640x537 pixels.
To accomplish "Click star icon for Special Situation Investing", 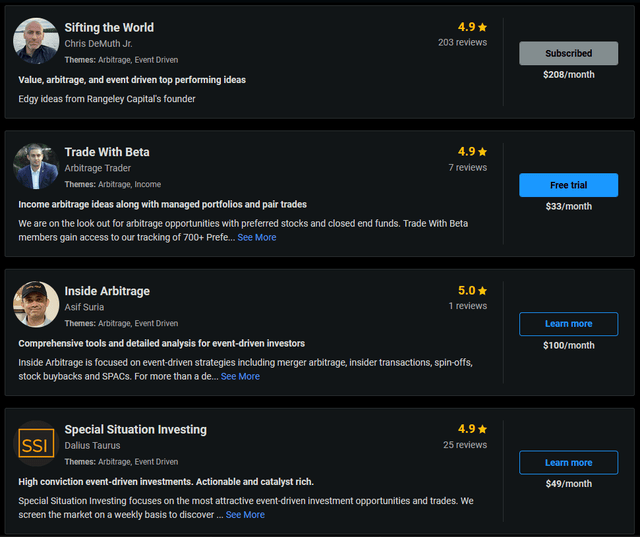I will point(483,429).
